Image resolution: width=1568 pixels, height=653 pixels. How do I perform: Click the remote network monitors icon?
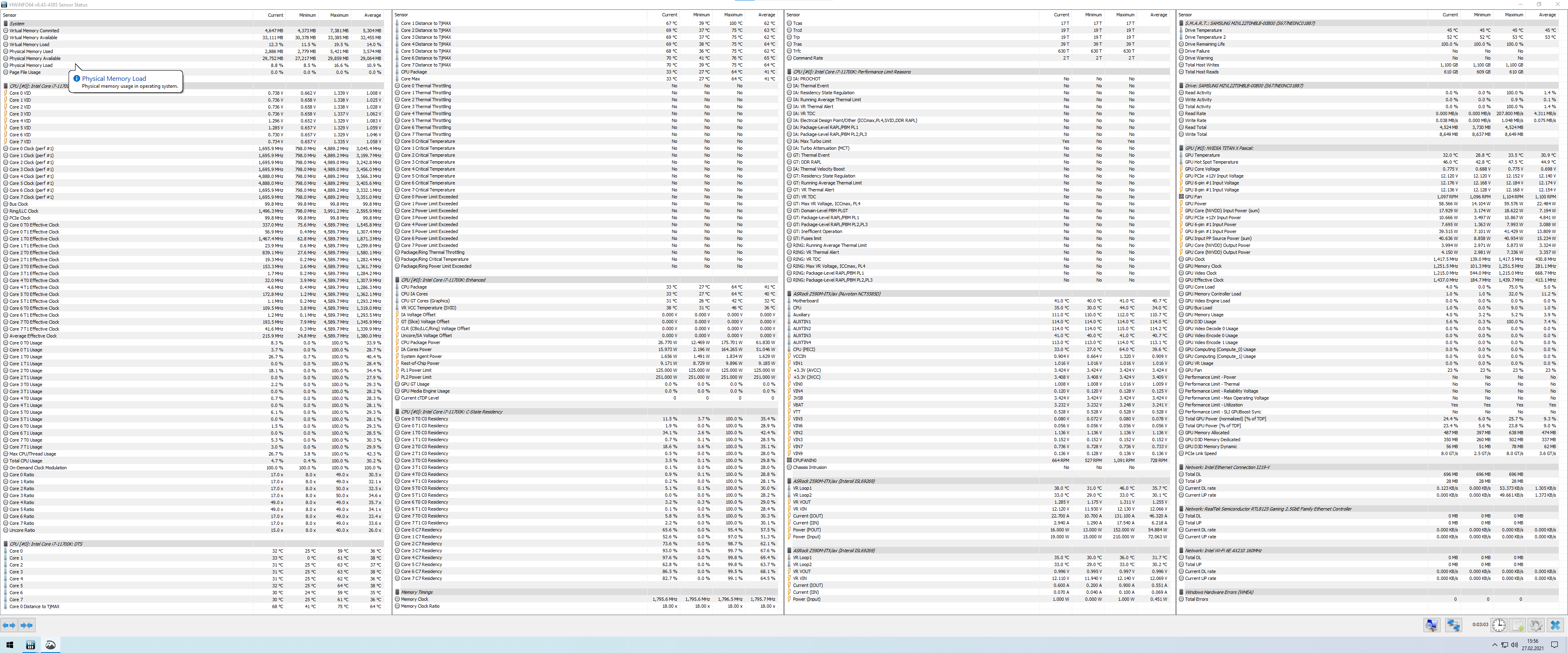point(1454,625)
